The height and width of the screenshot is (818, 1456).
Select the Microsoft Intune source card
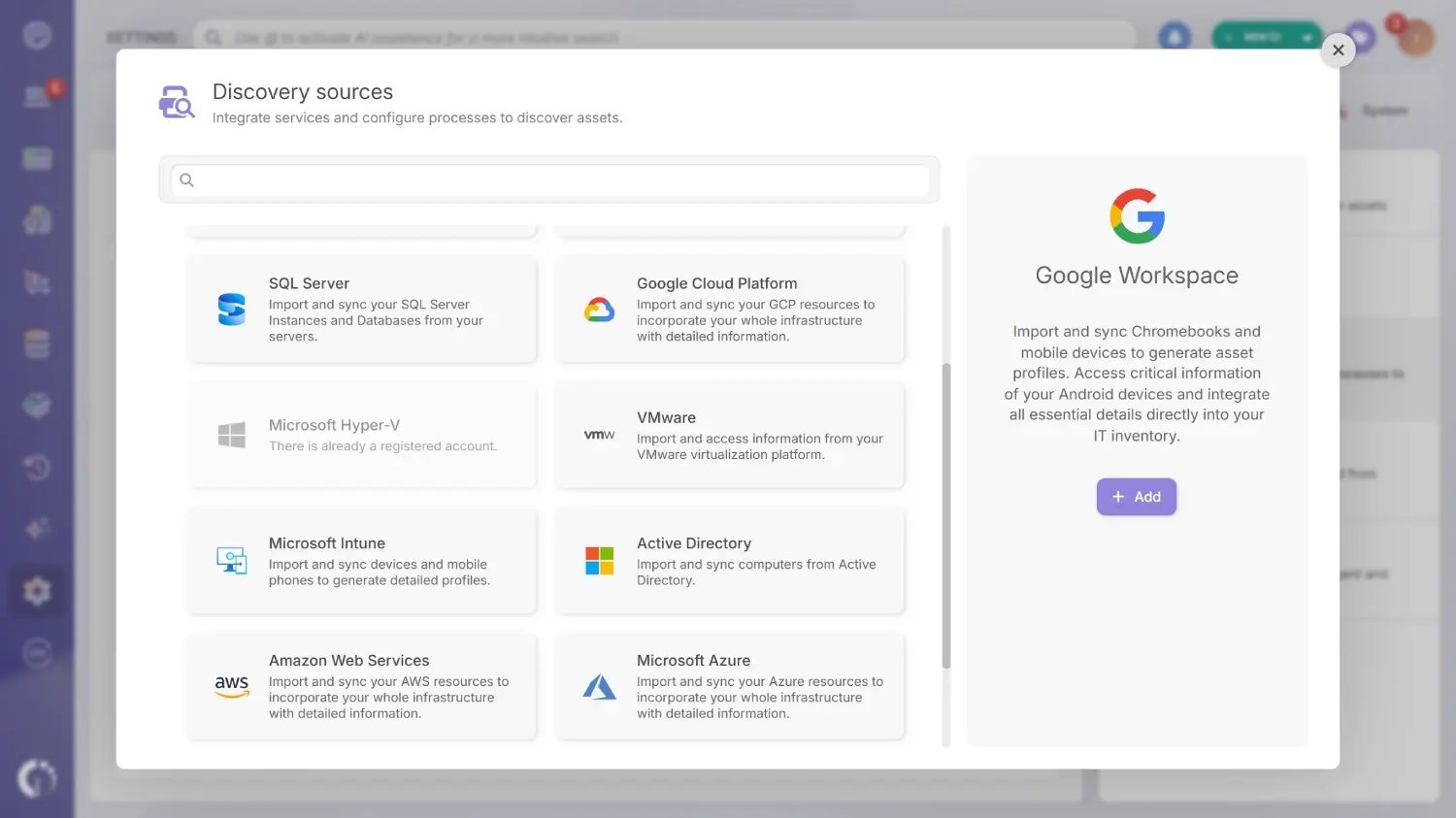coord(362,560)
